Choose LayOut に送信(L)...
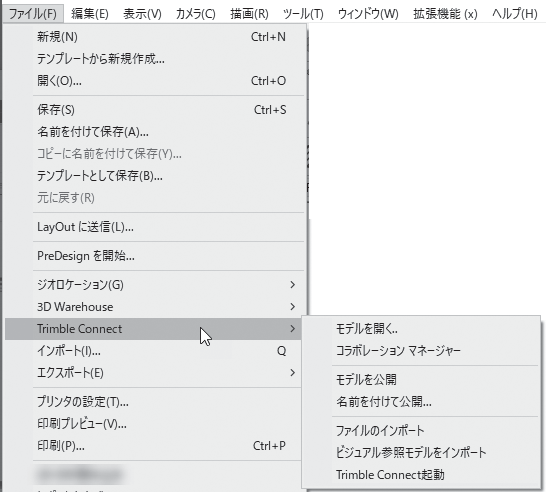 click(x=155, y=227)
